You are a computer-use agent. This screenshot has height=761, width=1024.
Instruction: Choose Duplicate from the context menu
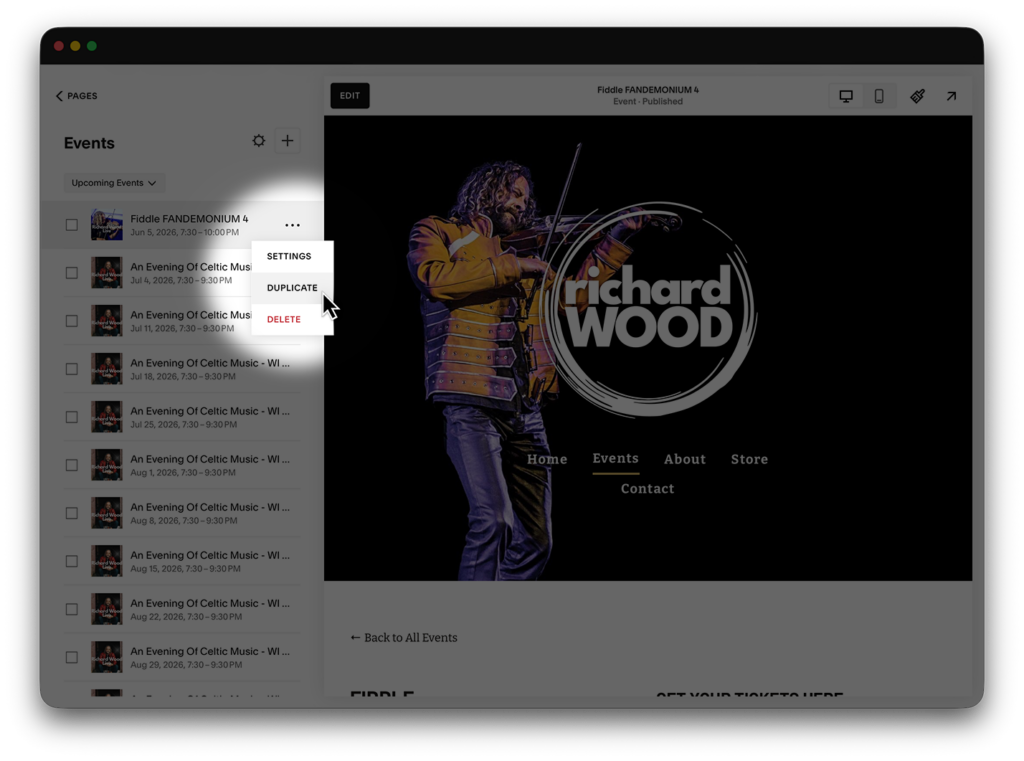click(292, 288)
